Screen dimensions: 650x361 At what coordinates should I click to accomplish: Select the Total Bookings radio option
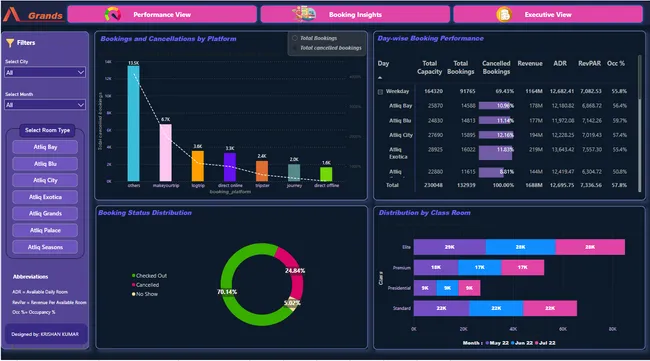[295, 38]
